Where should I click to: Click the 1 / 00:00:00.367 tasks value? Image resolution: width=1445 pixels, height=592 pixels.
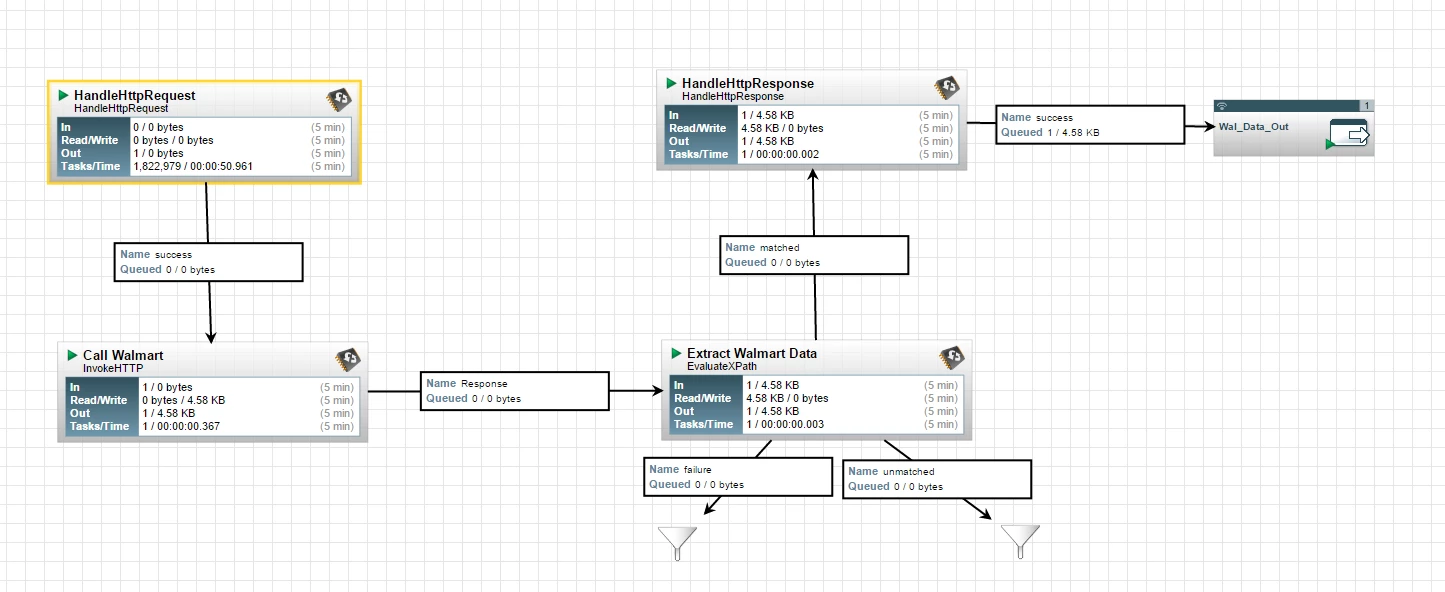point(183,426)
